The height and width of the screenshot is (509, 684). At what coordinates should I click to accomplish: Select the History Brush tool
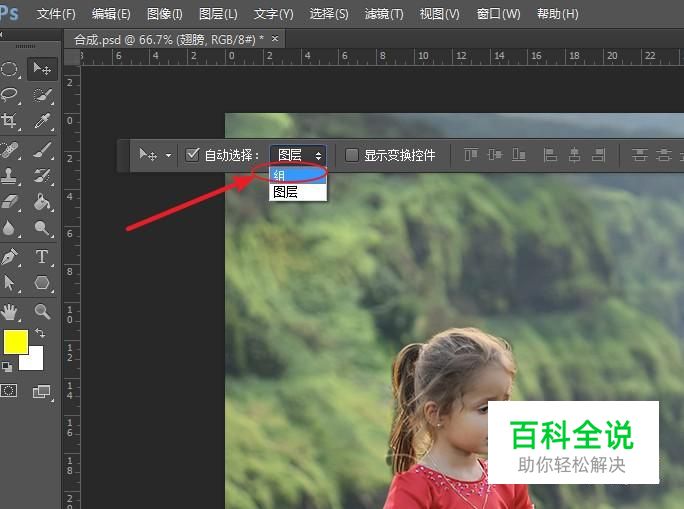point(42,176)
